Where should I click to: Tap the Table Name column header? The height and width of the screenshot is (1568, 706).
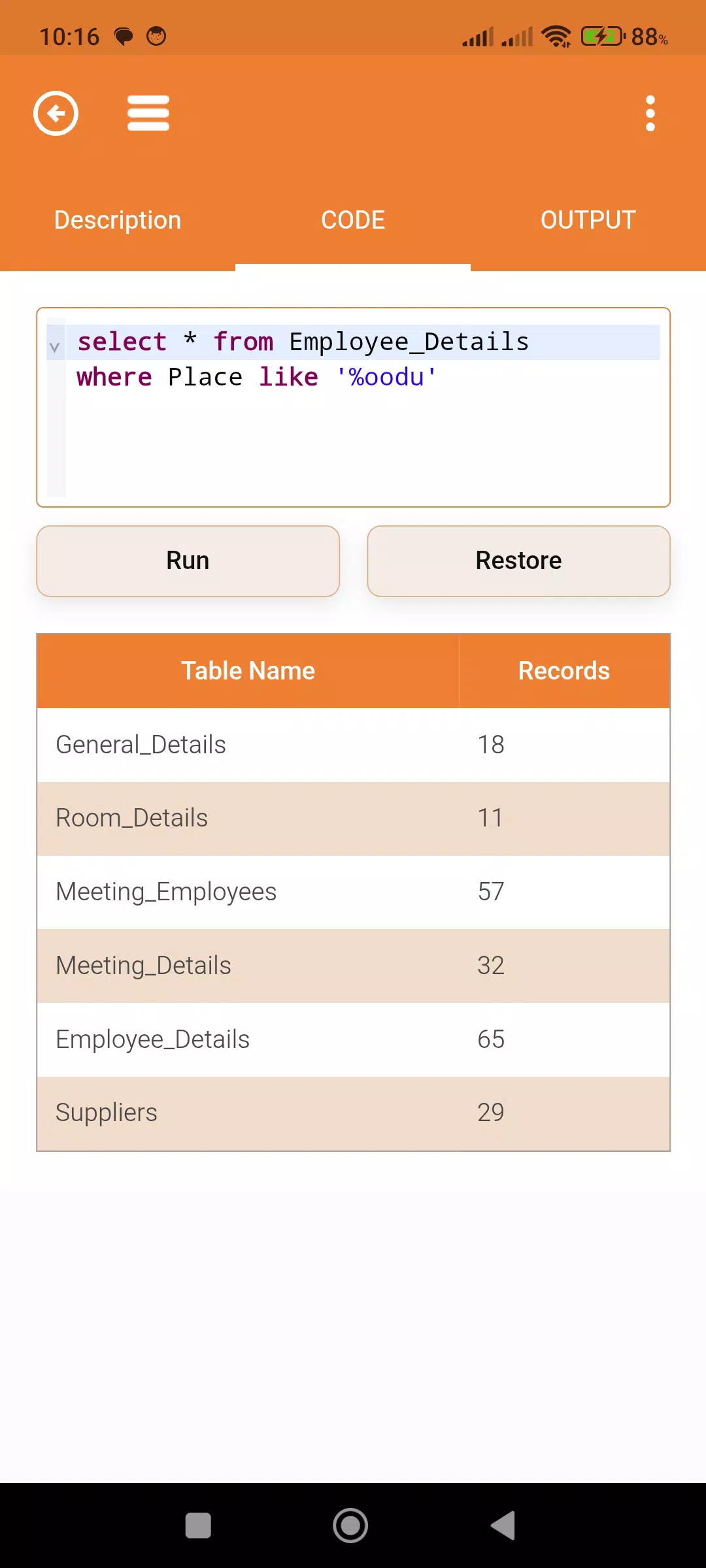pyautogui.click(x=248, y=671)
